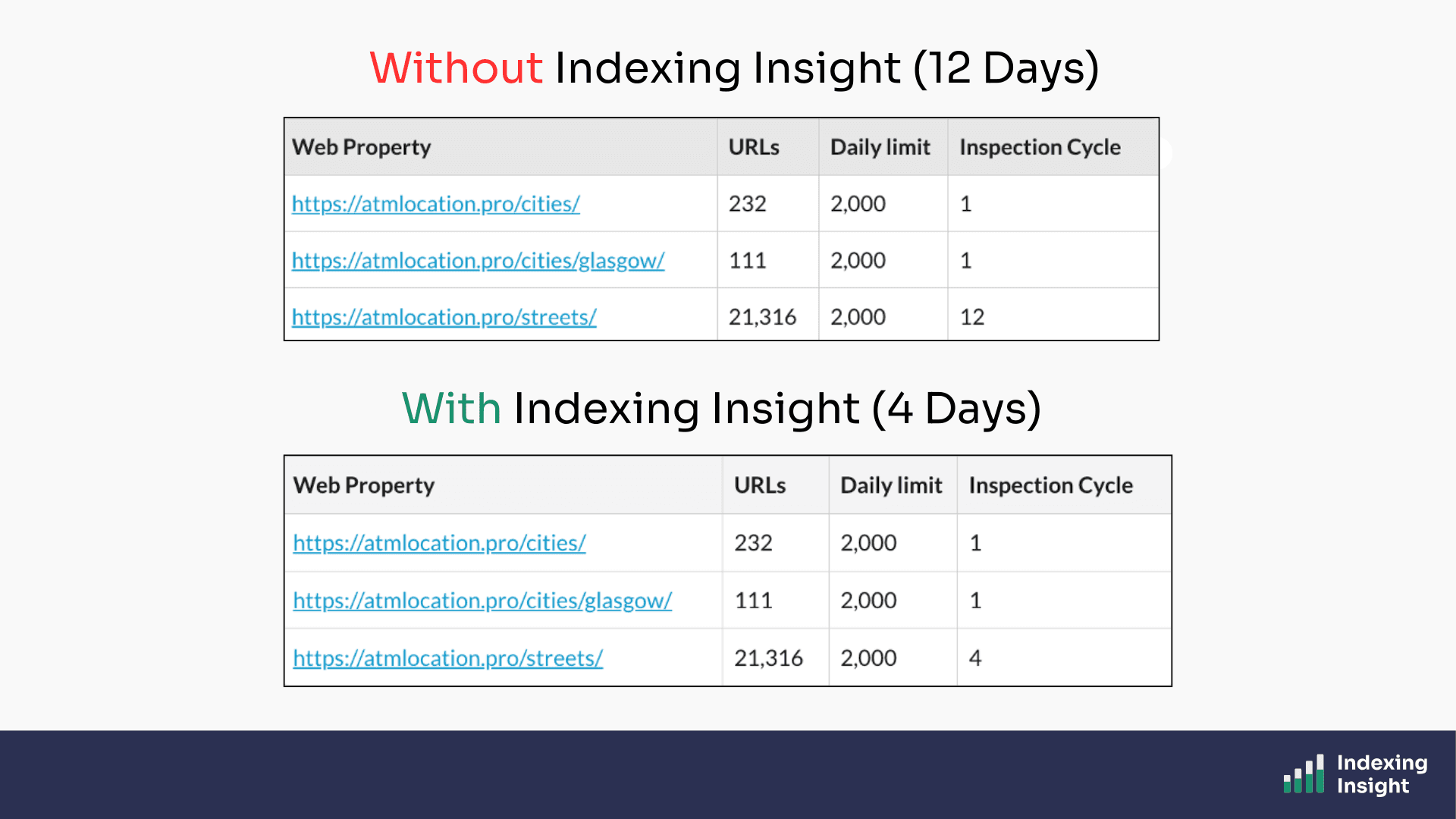Click Inspection Cycle header in the Without table
The height and width of the screenshot is (819, 1456).
(1040, 147)
